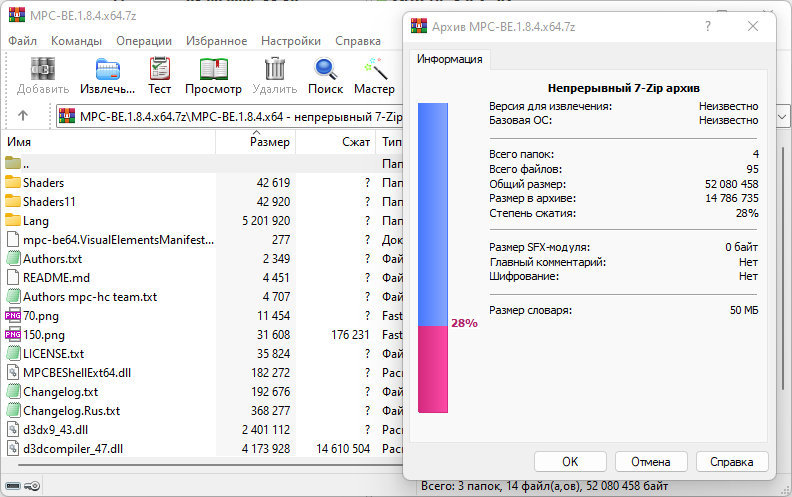This screenshot has height=497, width=792.
Task: Click the Справка dialog button
Action: click(731, 462)
